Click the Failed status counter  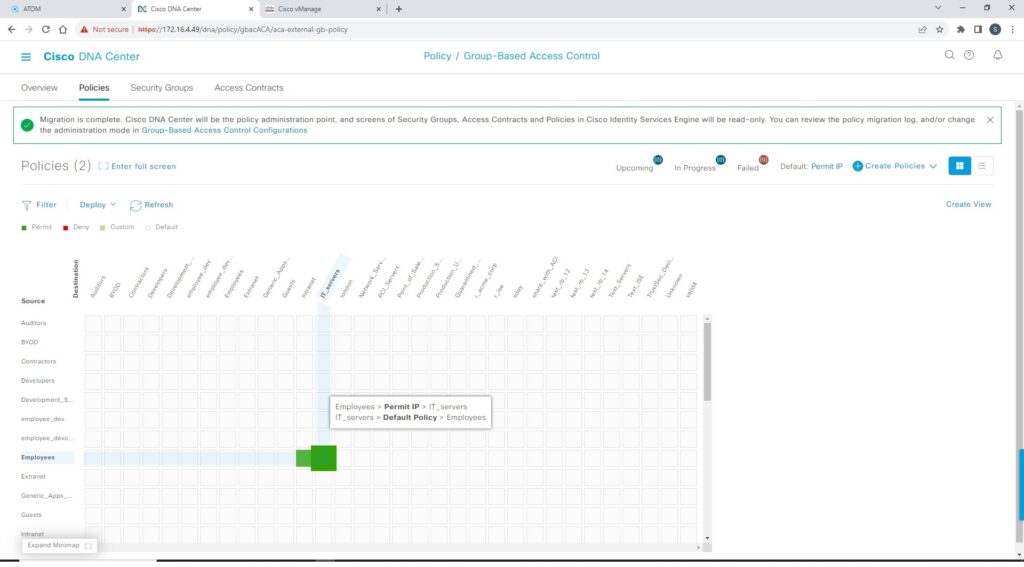(x=752, y=165)
